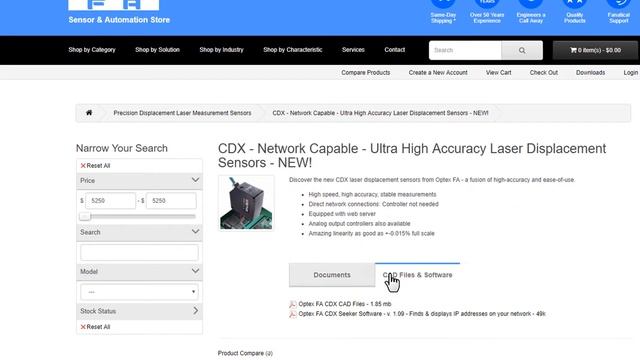Click 'Analog output controllers also available' text
640x360 pixels.
[359, 224]
